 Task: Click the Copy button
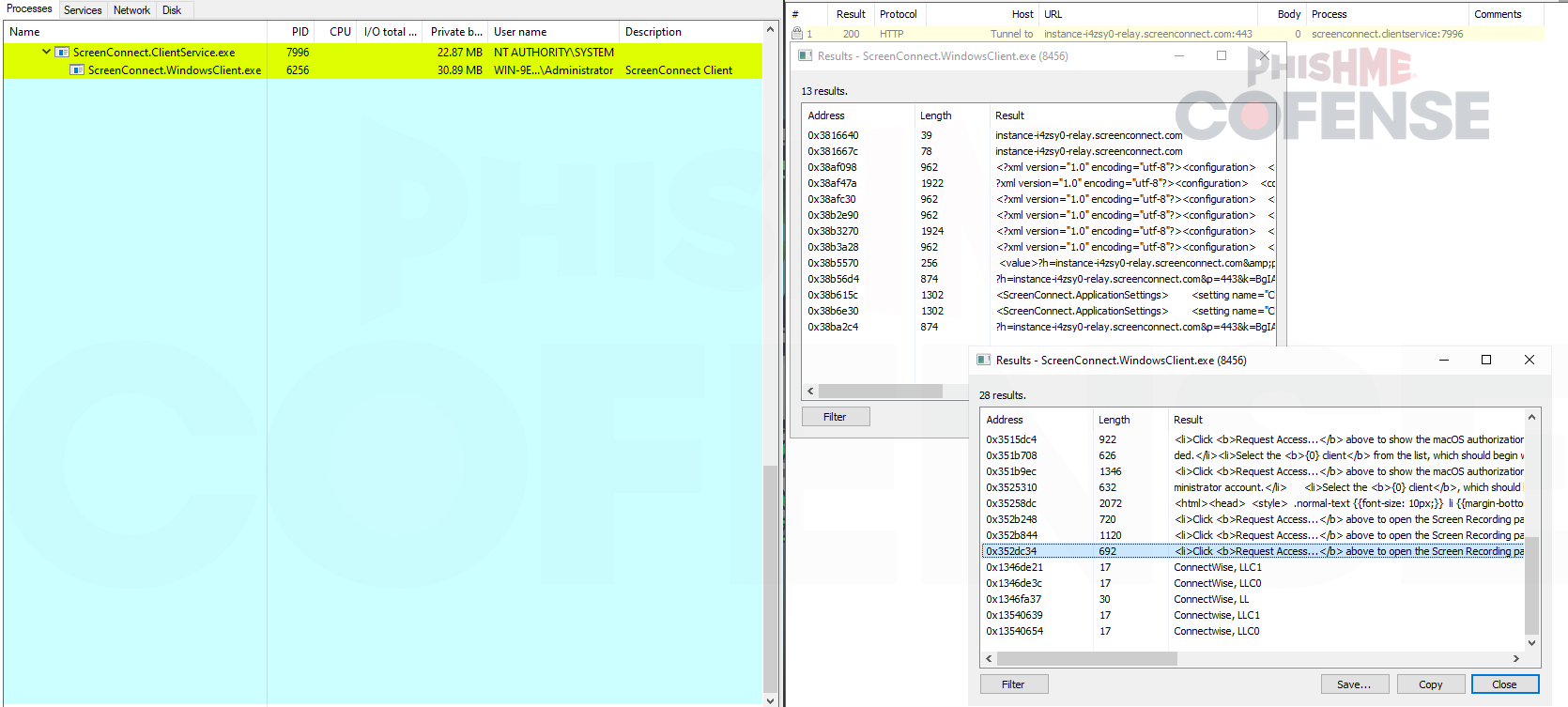pyautogui.click(x=1430, y=684)
